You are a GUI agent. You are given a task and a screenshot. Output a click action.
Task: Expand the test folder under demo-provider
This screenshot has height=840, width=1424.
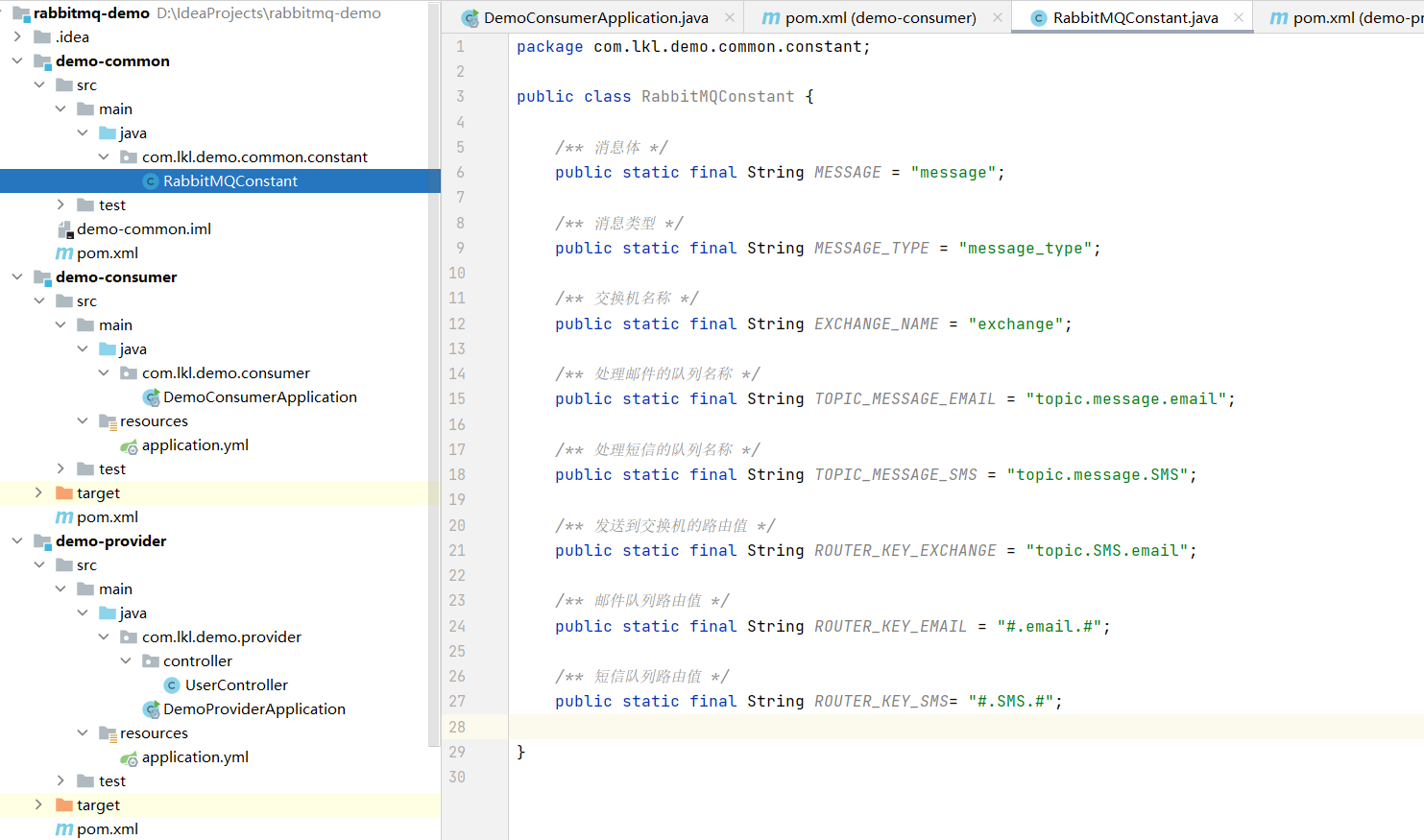[x=60, y=781]
